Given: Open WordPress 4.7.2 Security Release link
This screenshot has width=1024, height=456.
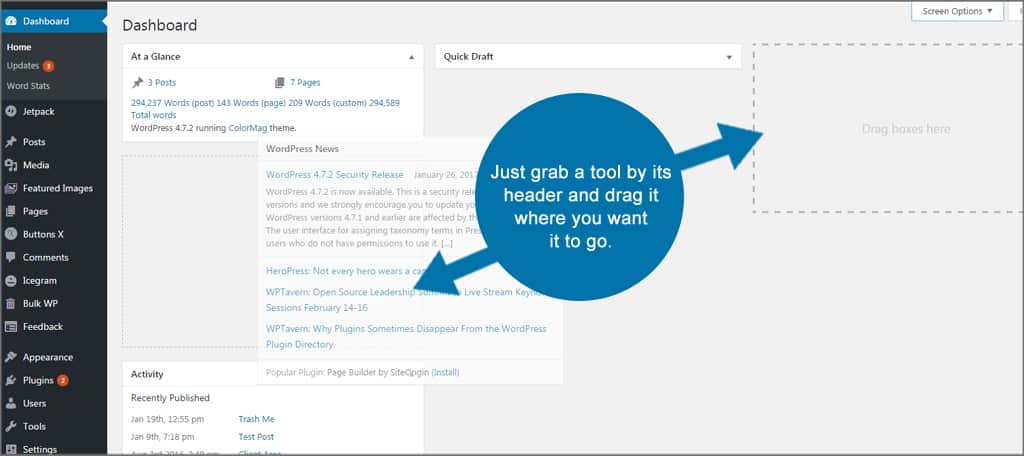Looking at the screenshot, I should 334,175.
